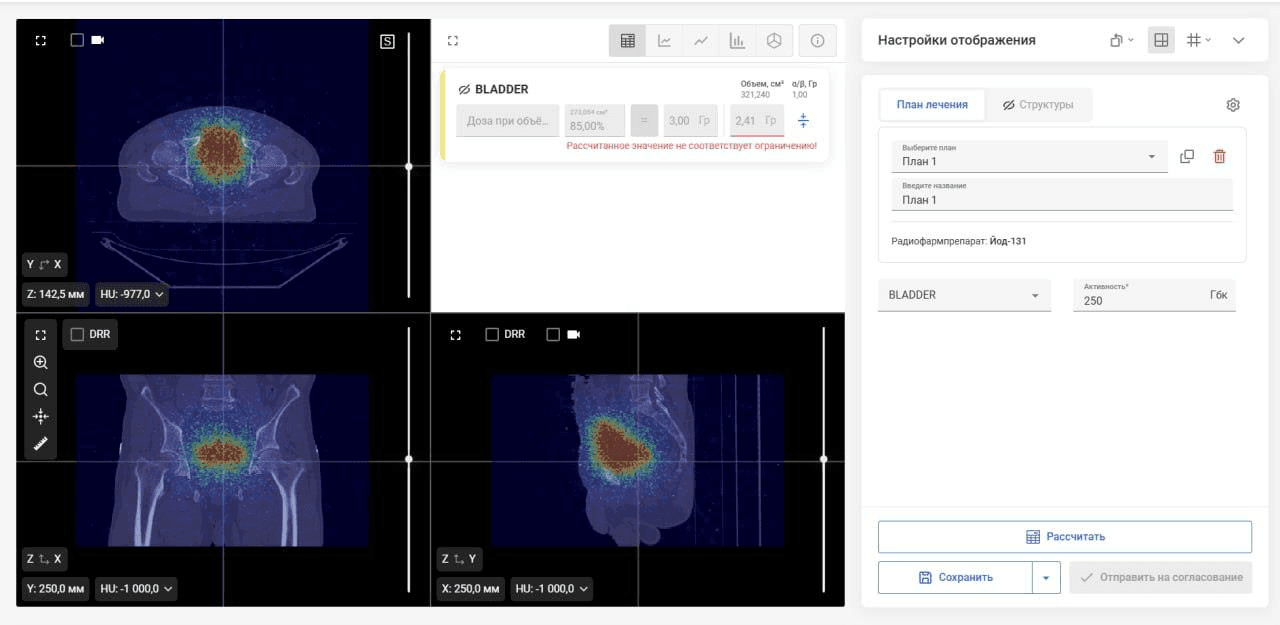Maximize the axial view with fullscreen icon
The height and width of the screenshot is (625, 1280).
click(x=41, y=40)
